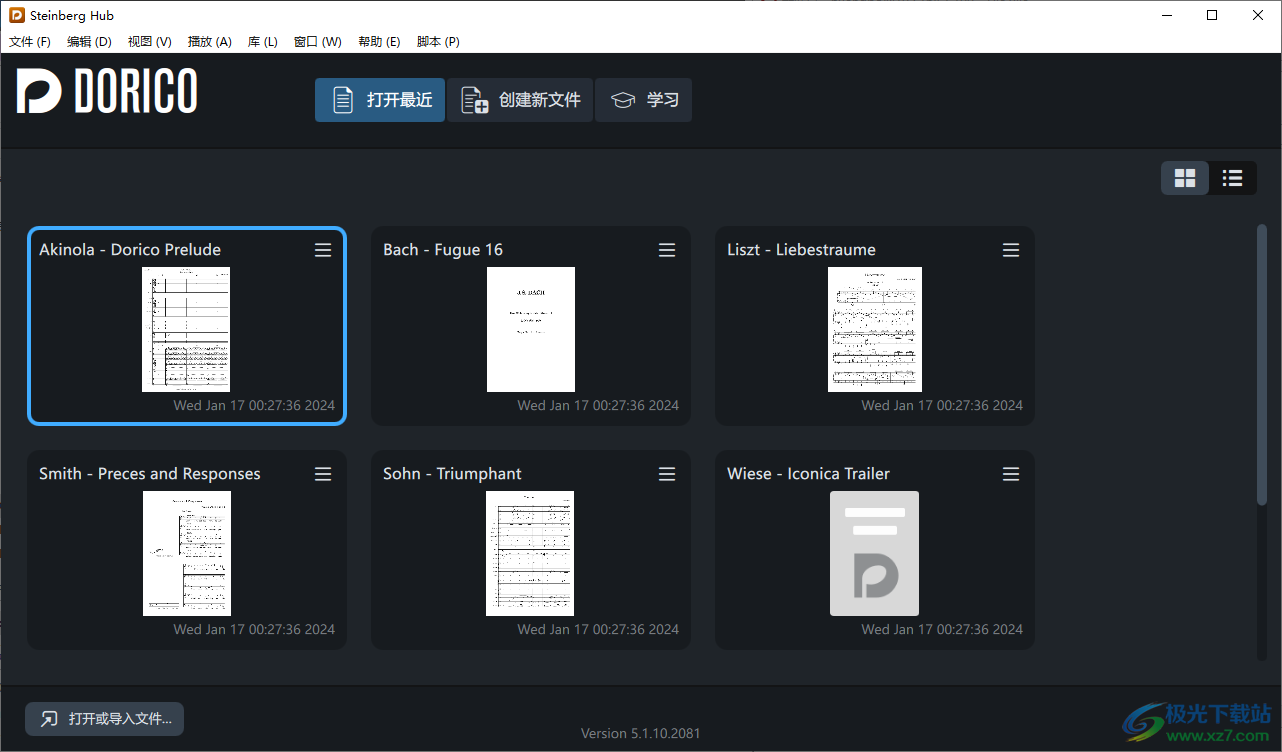This screenshot has width=1282, height=752.
Task: Maximize the Steinberg Hub window
Action: click(x=1212, y=15)
